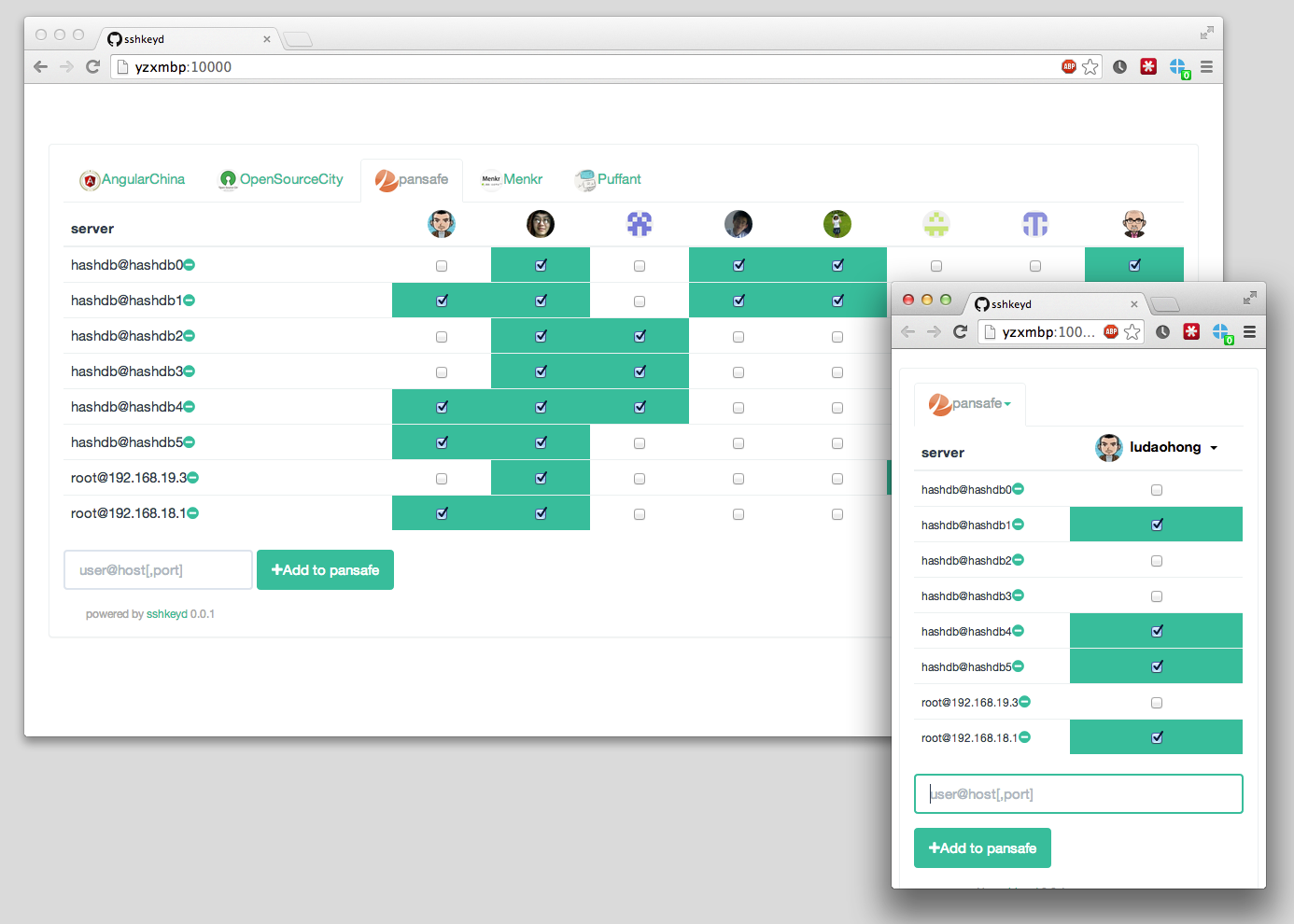Remove hashdb@hashdb4 in small front window
The image size is (1294, 924).
click(1019, 631)
